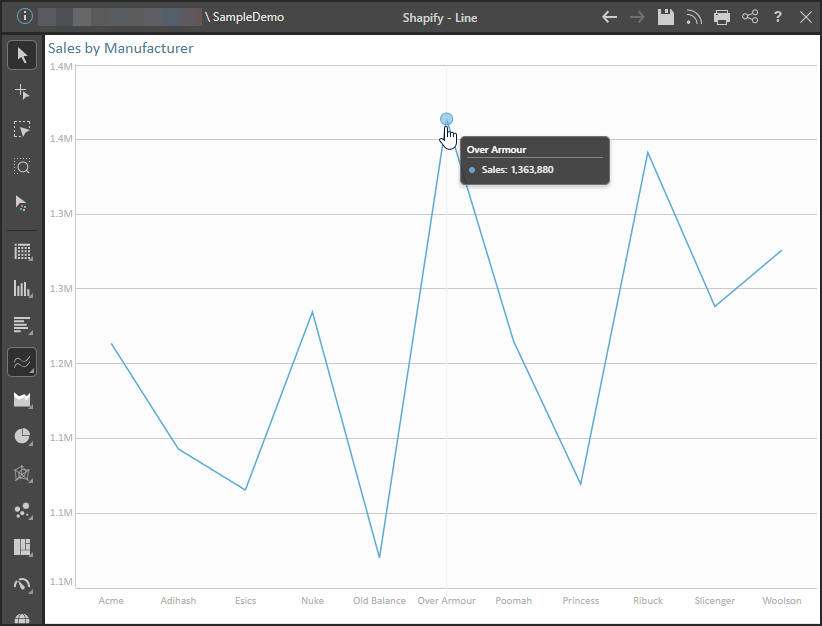822x626 pixels.
Task: Open help with question mark
Action: [x=778, y=17]
